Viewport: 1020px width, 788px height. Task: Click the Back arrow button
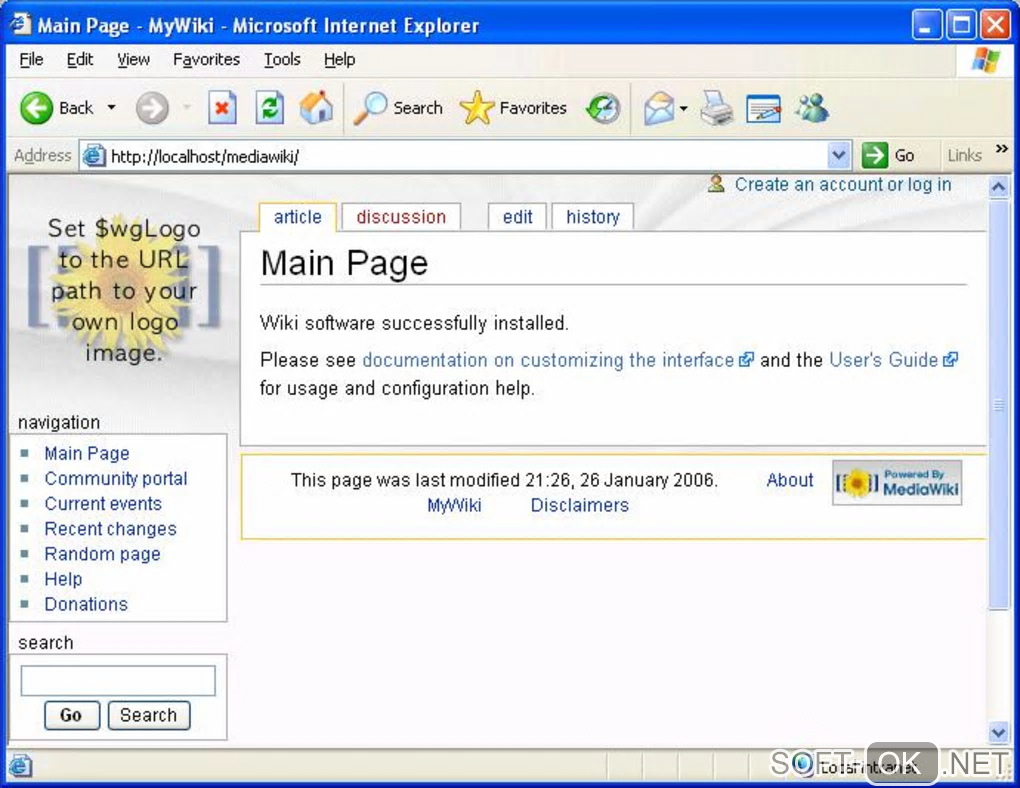click(36, 107)
